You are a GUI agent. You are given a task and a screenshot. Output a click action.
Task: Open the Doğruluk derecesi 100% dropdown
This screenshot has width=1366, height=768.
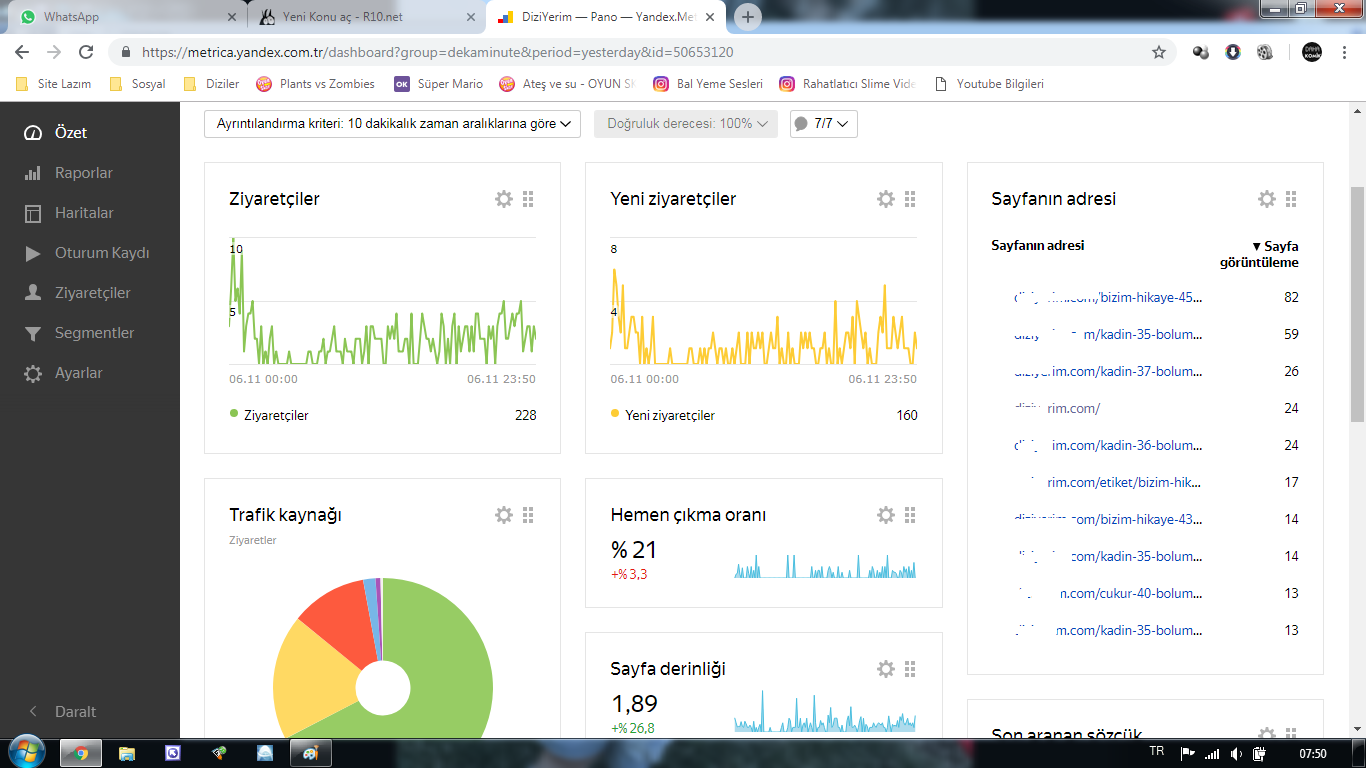[x=685, y=124]
